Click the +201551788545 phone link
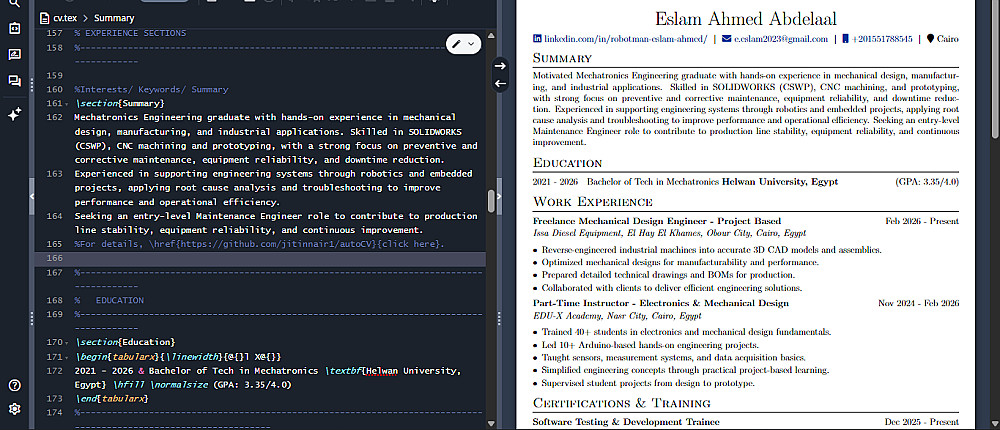 pyautogui.click(x=881, y=39)
